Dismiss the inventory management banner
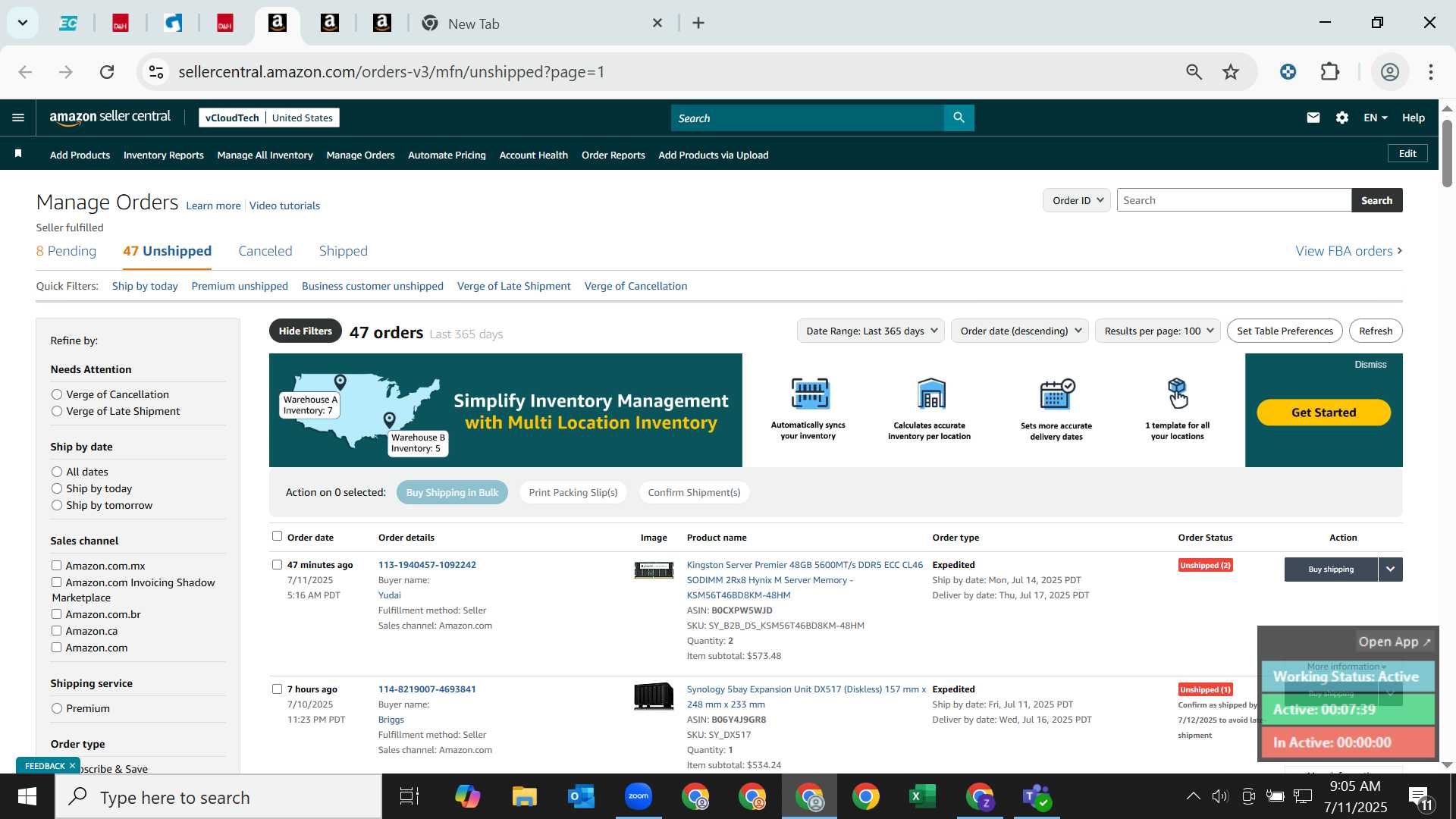1456x819 pixels. (1370, 365)
